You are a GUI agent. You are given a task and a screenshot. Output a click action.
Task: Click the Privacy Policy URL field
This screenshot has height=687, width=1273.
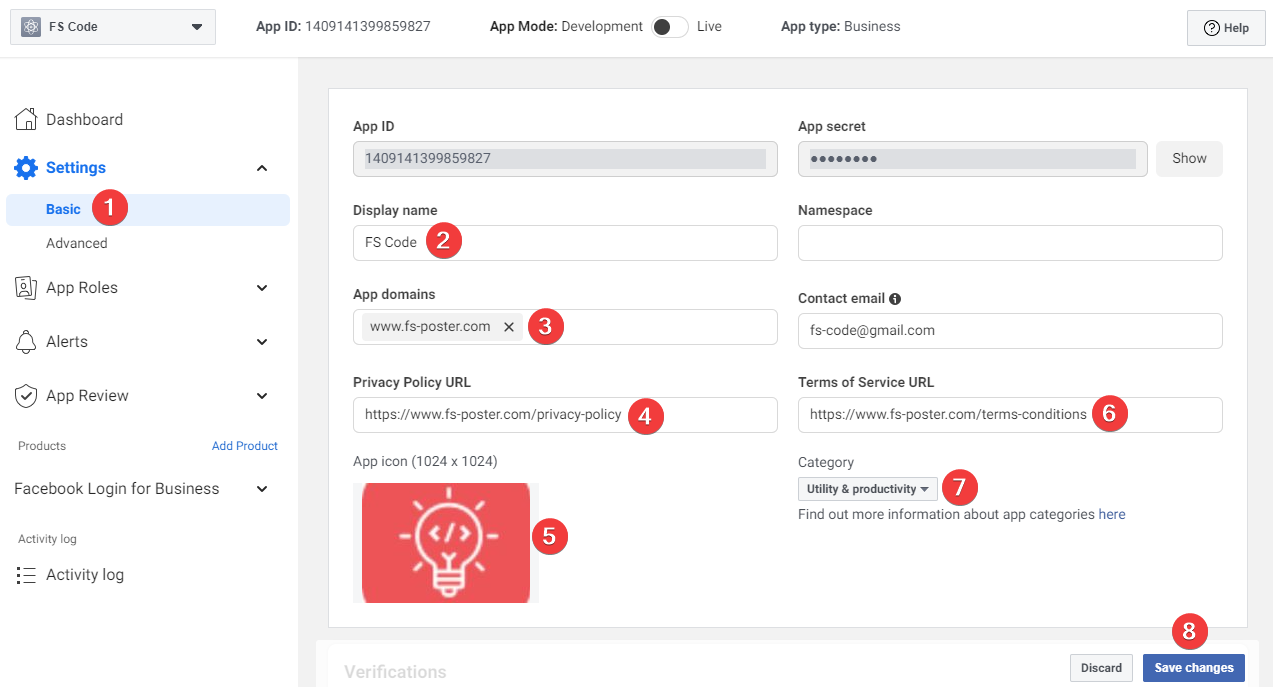tap(565, 415)
